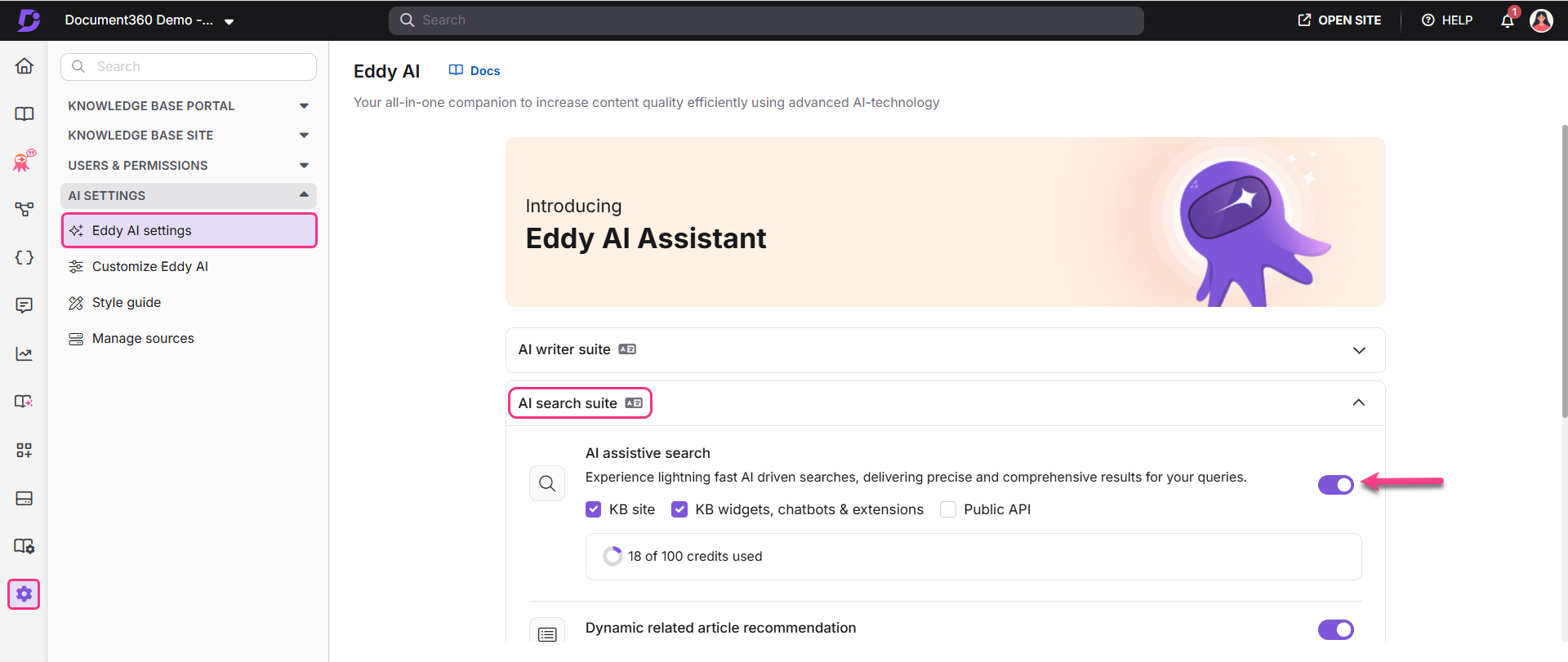Open the notifications bell icon

pyautogui.click(x=1508, y=20)
